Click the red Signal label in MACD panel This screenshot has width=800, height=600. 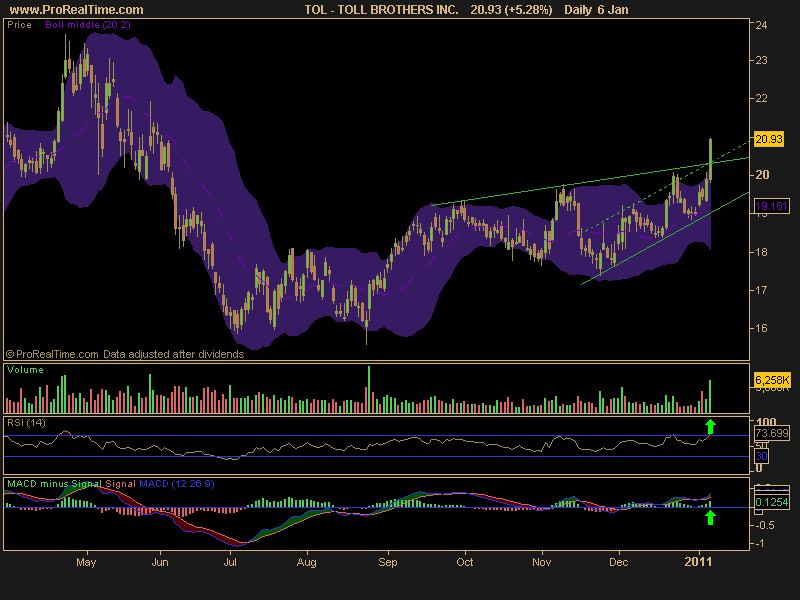click(120, 484)
